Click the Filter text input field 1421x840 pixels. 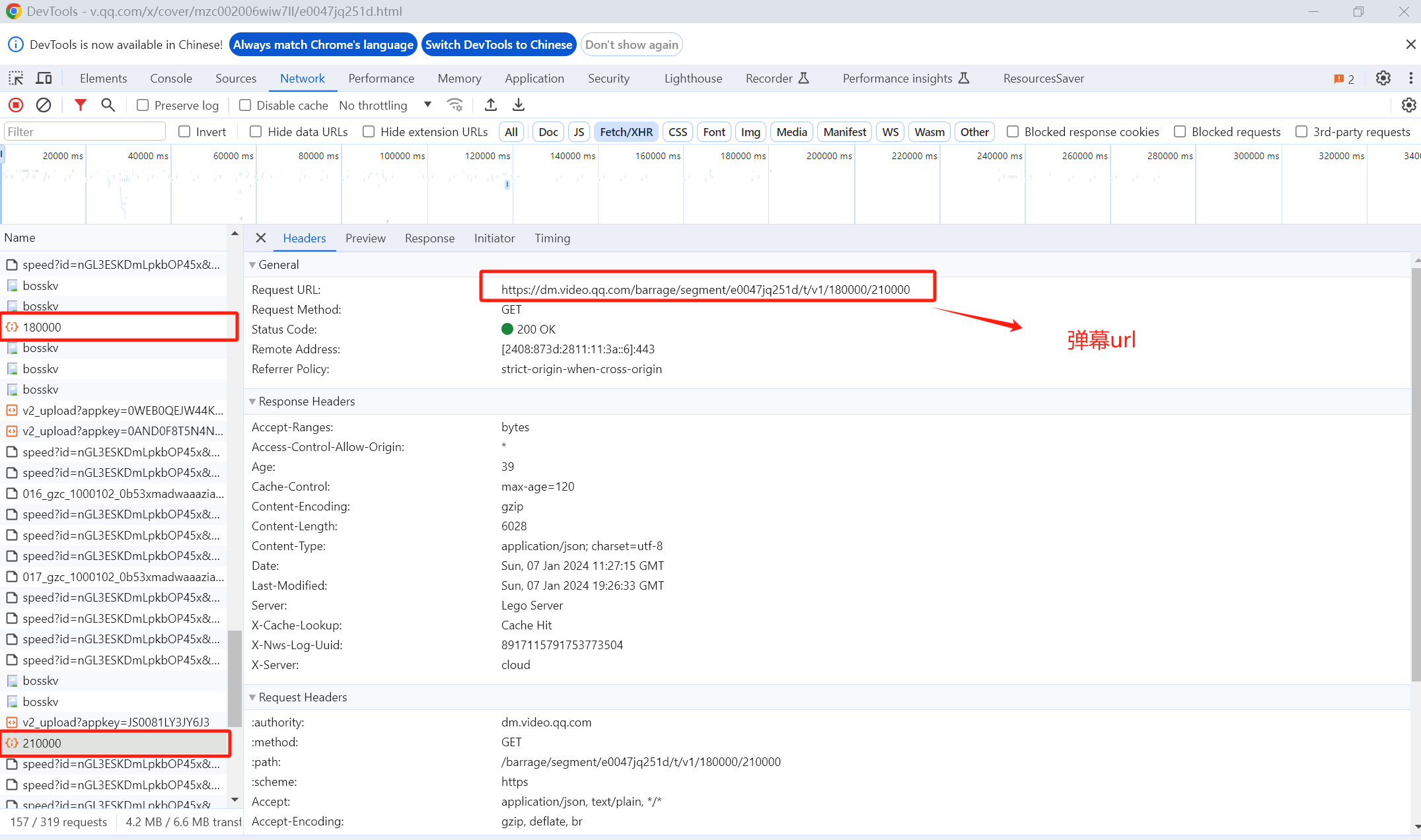(x=85, y=132)
